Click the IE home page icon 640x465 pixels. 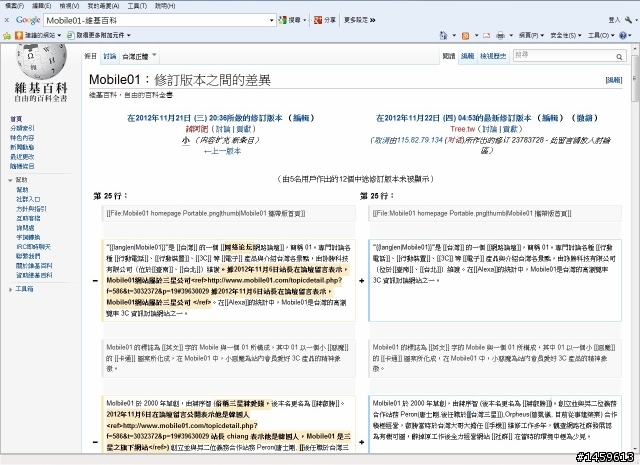[443, 36]
